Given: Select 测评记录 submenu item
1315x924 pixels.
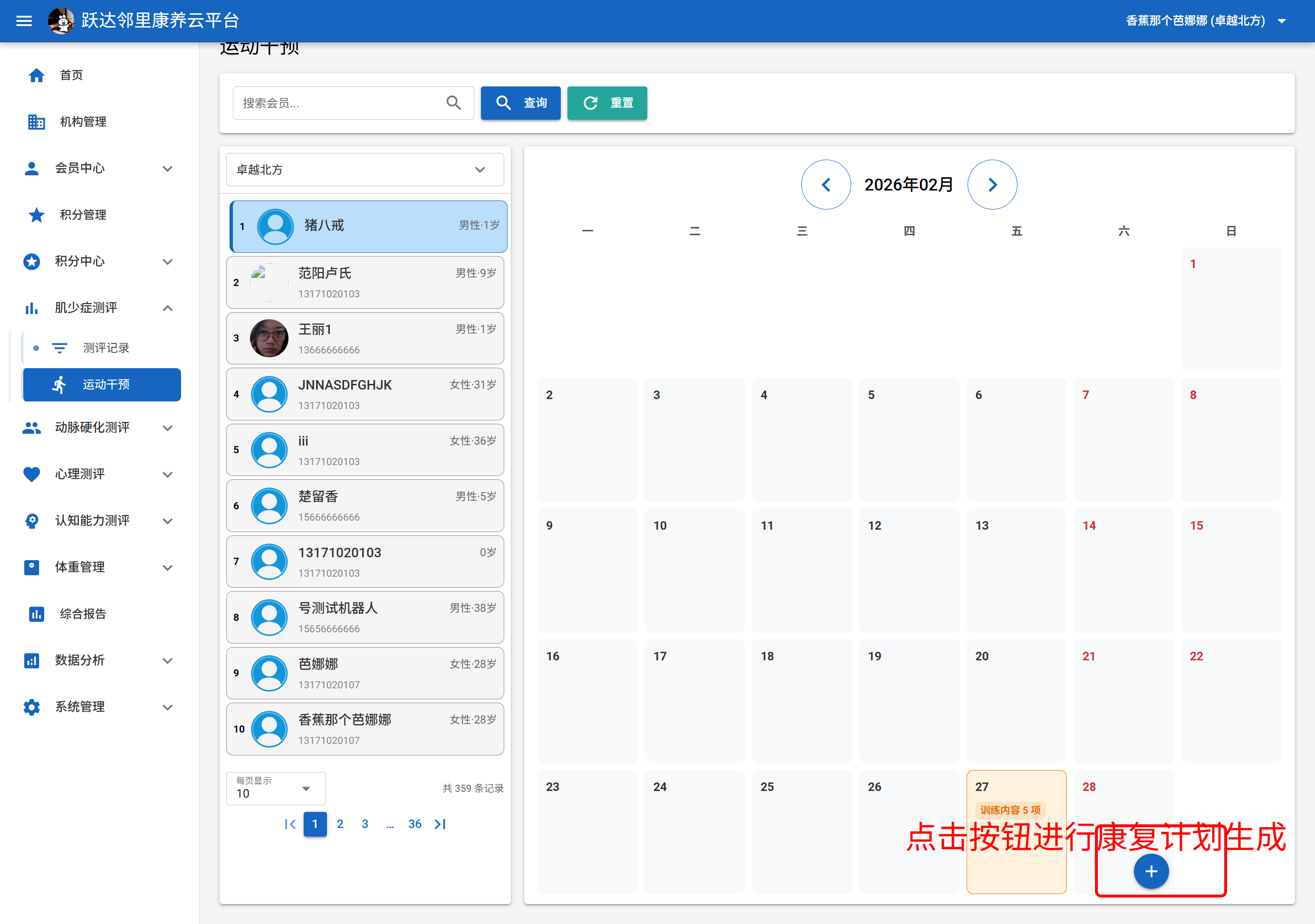Looking at the screenshot, I should [101, 348].
